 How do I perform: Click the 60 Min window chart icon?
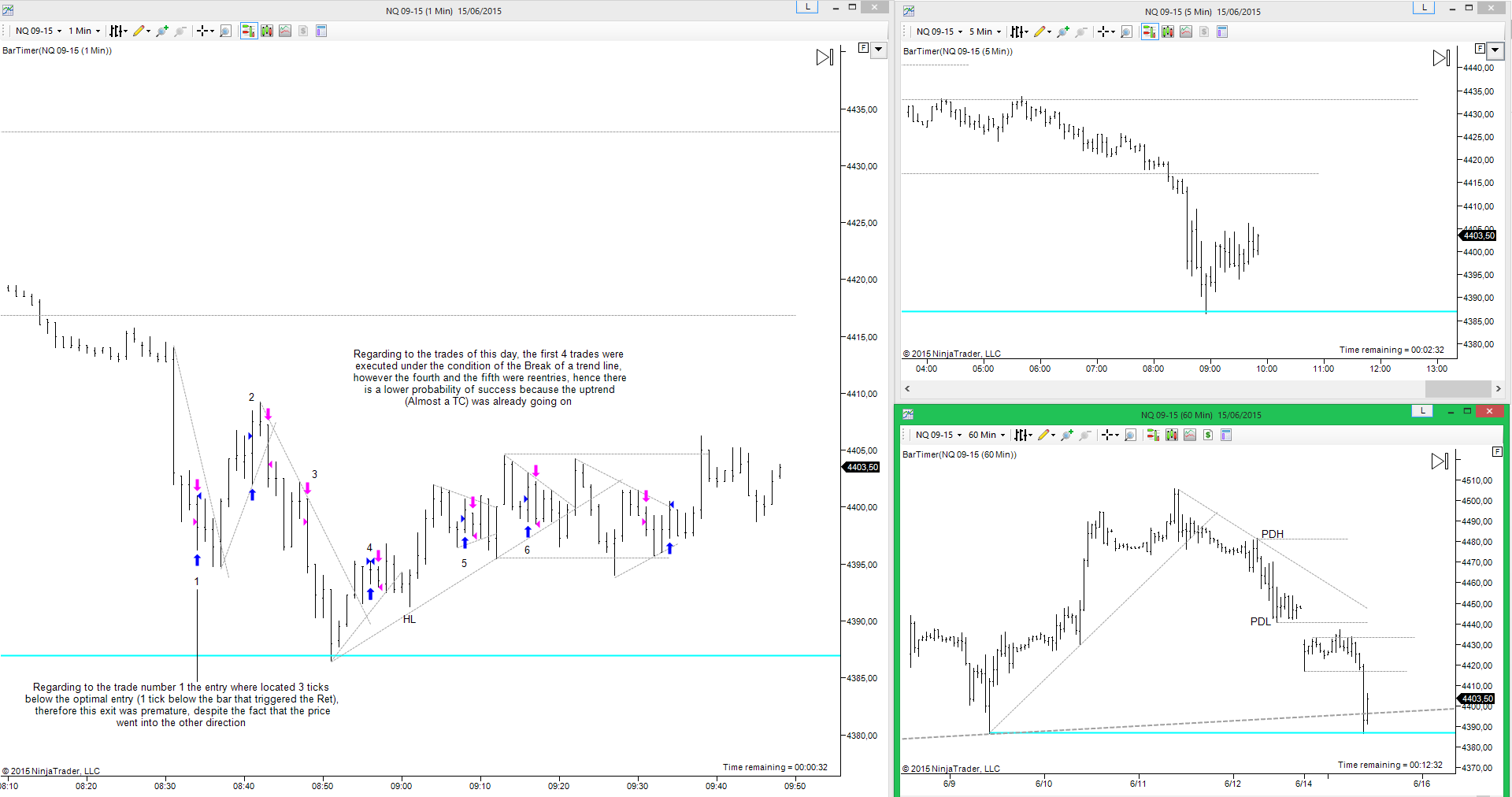908,414
